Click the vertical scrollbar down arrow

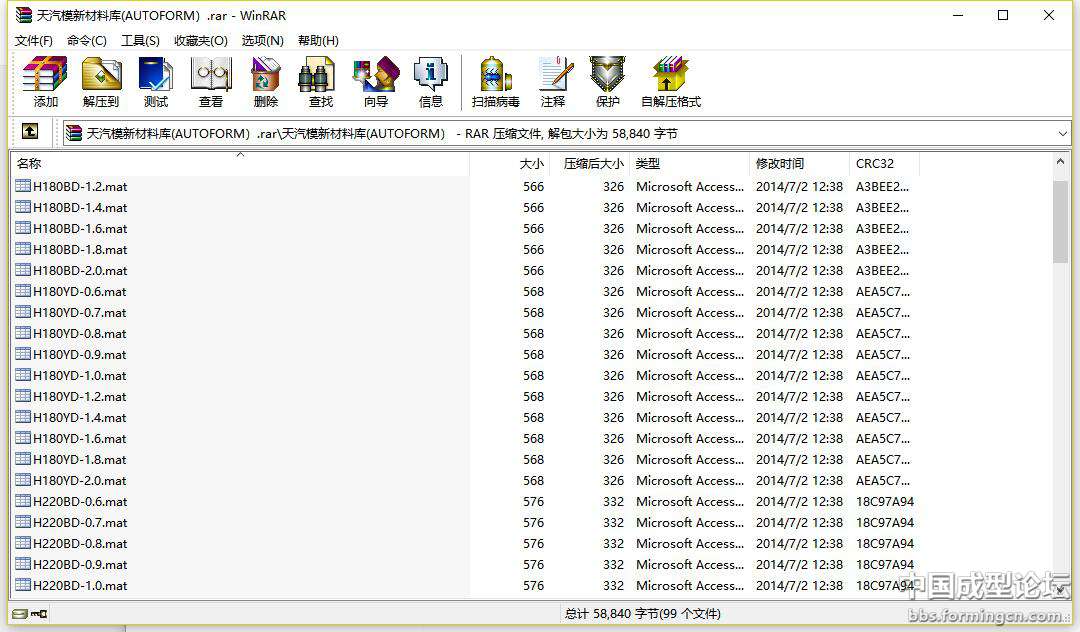1061,590
